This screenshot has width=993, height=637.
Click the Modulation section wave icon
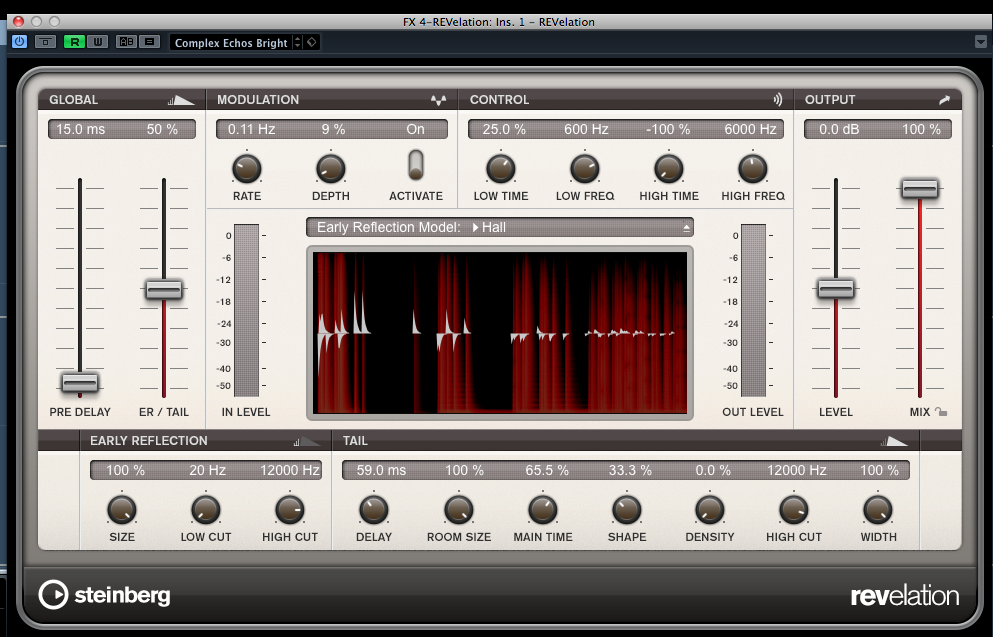438,100
